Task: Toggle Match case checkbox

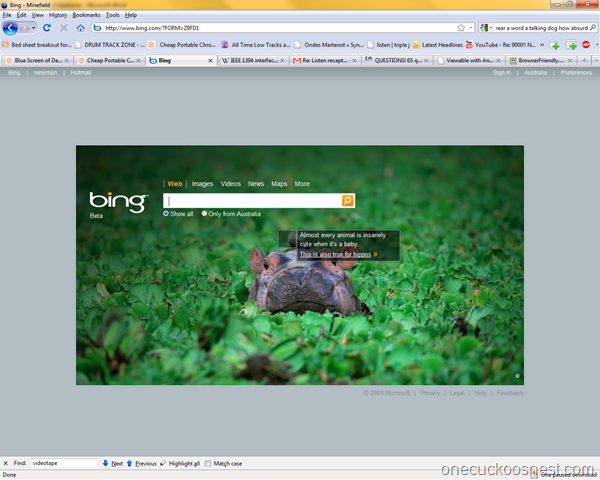Action: 208,464
